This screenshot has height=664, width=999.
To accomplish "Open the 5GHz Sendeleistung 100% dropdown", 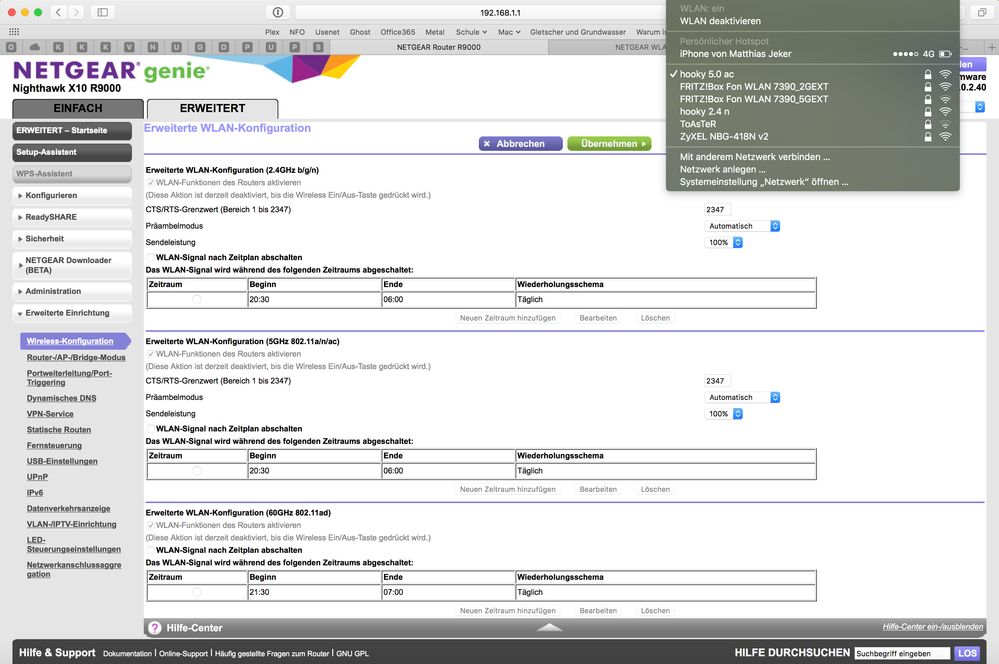I will (x=725, y=413).
